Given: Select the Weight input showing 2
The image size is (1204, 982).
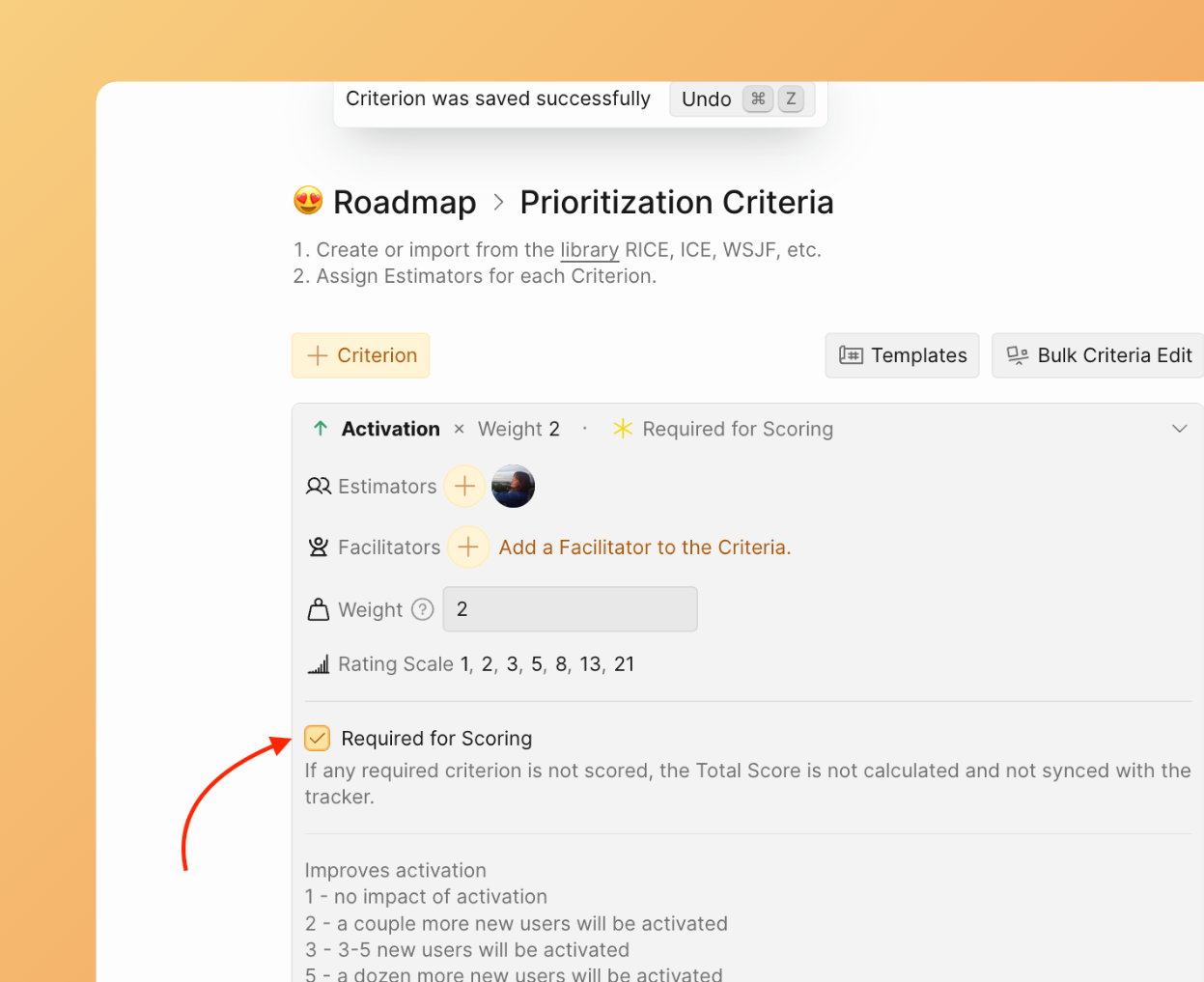Looking at the screenshot, I should 570,609.
